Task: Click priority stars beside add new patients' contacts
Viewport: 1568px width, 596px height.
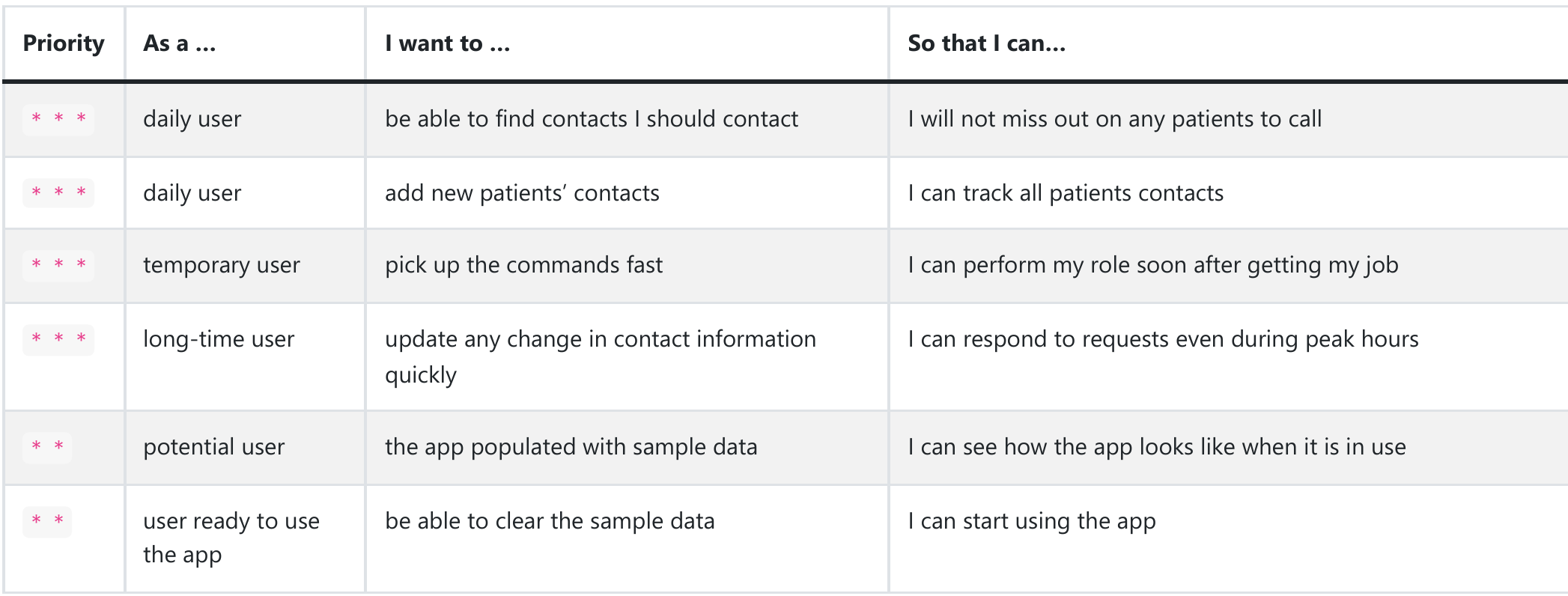Action: [x=58, y=193]
